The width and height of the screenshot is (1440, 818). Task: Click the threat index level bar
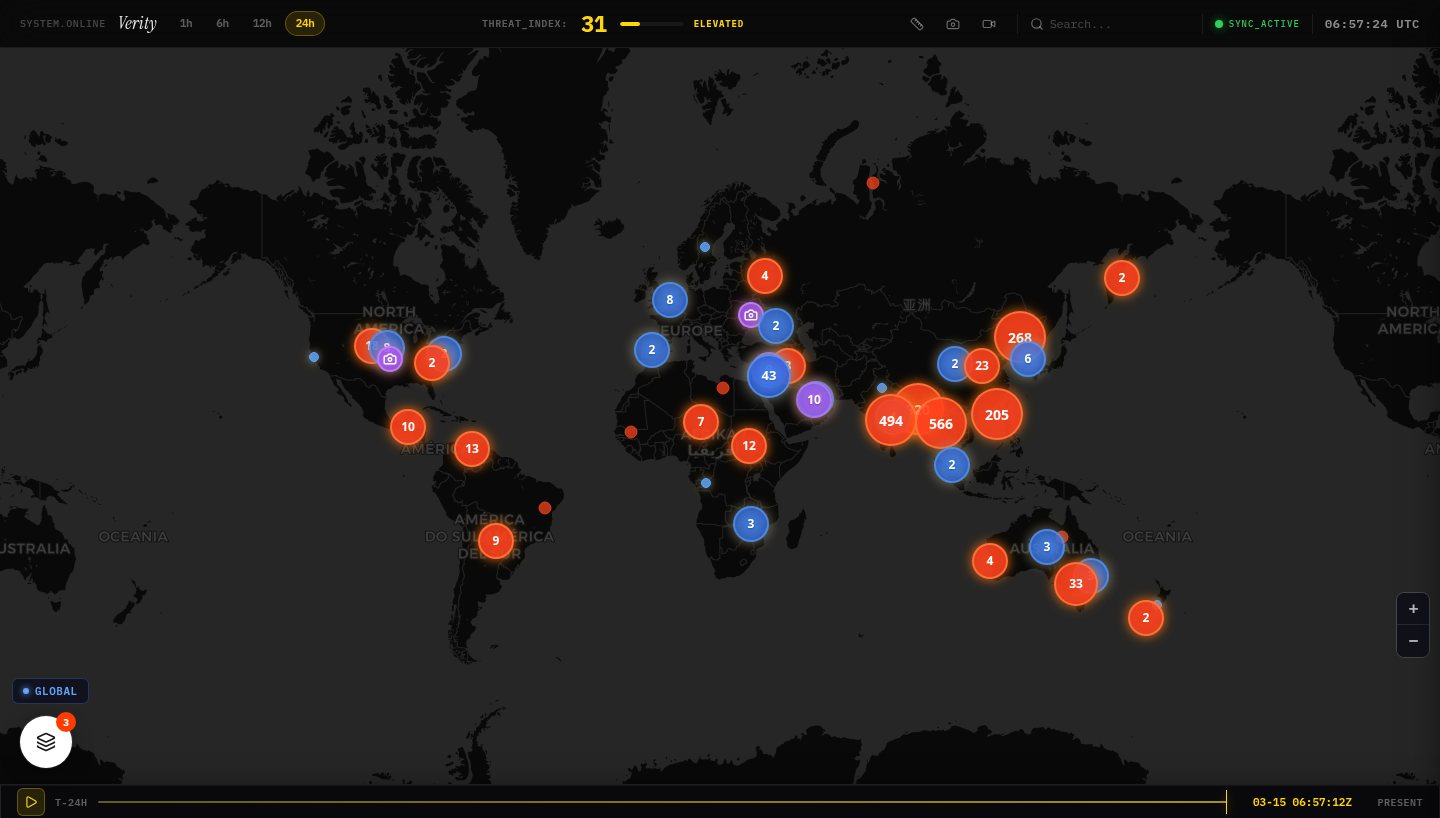point(651,24)
